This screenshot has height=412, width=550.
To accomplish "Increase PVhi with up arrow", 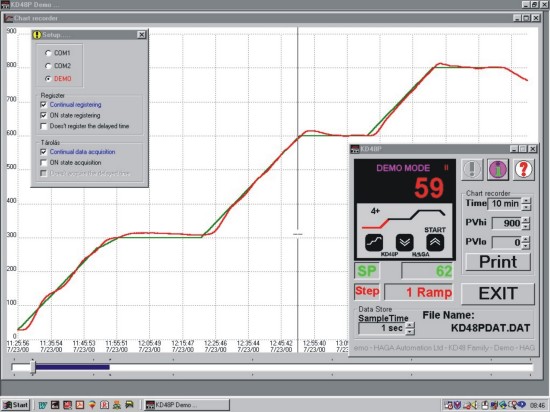I will tap(526, 220).
